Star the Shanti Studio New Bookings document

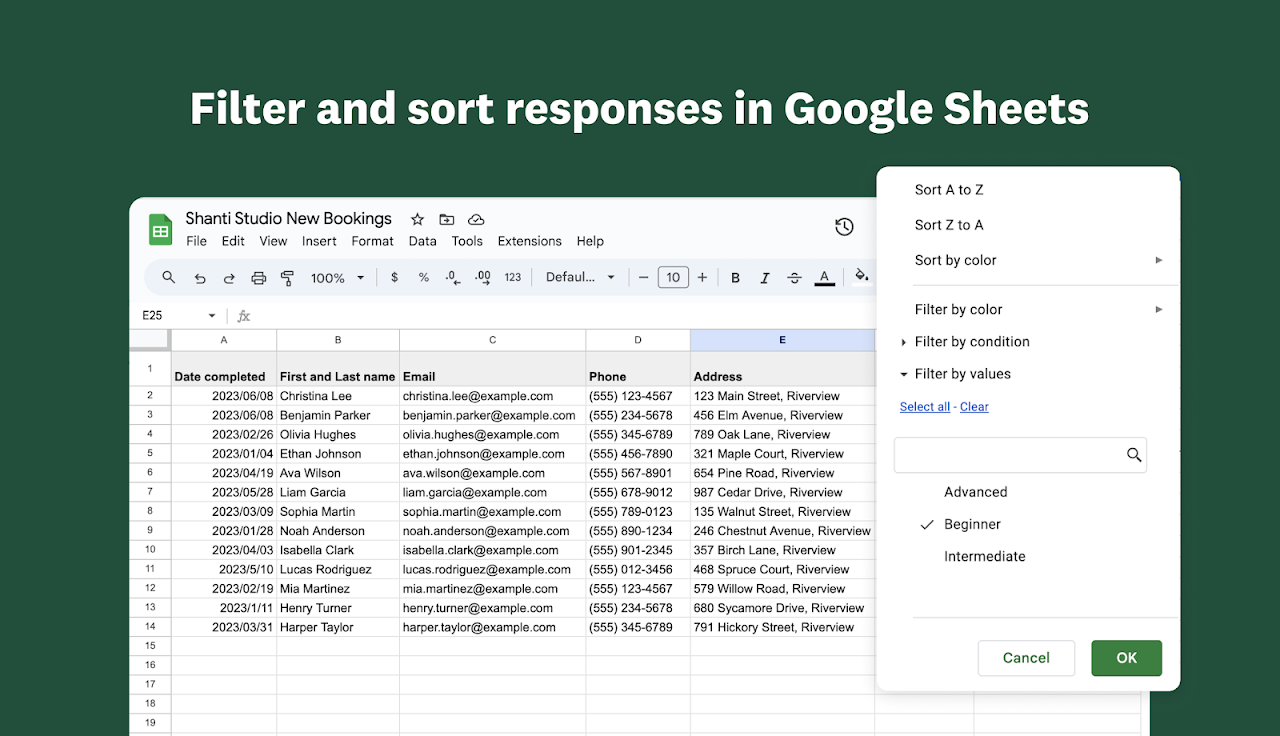coord(417,219)
